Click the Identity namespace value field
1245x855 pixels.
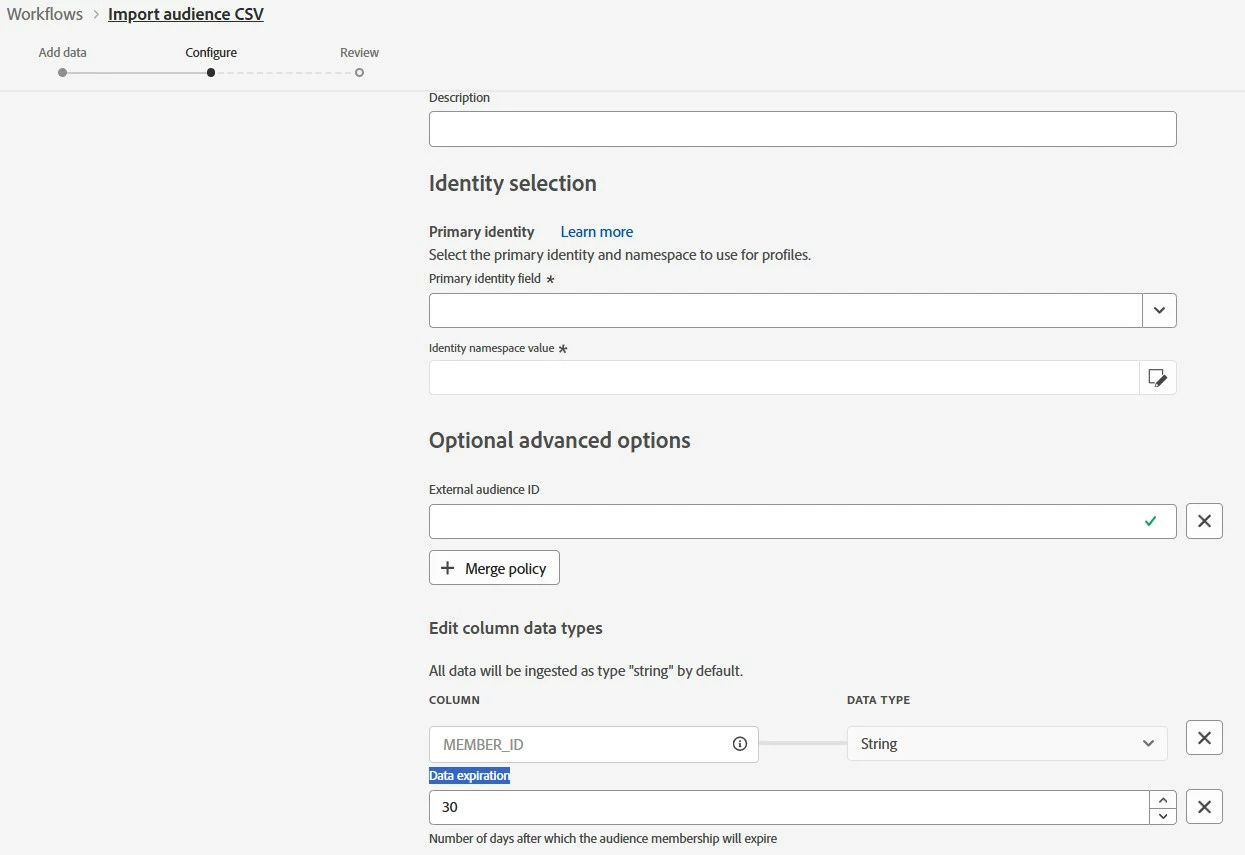click(x=783, y=378)
